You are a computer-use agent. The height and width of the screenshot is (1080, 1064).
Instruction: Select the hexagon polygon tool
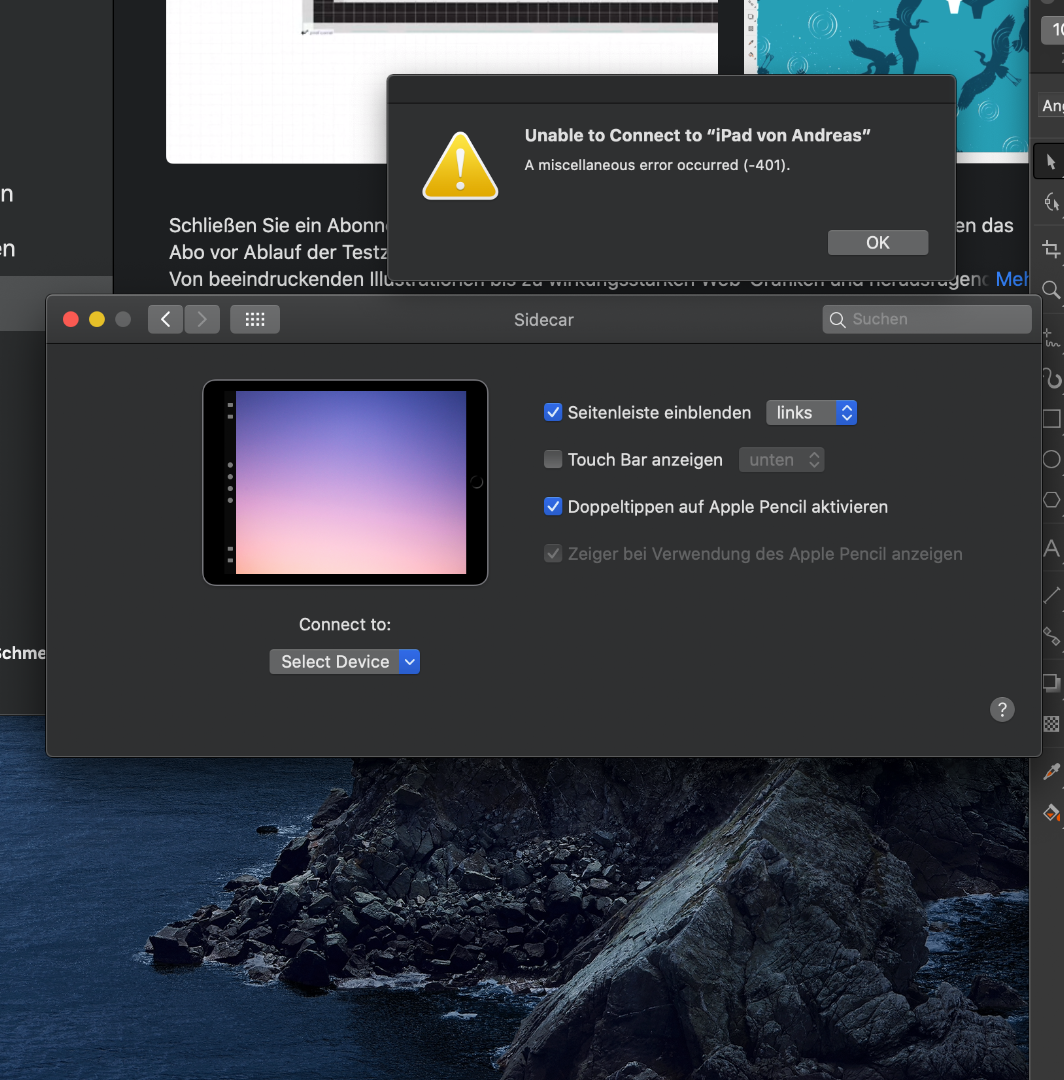pyautogui.click(x=1052, y=500)
